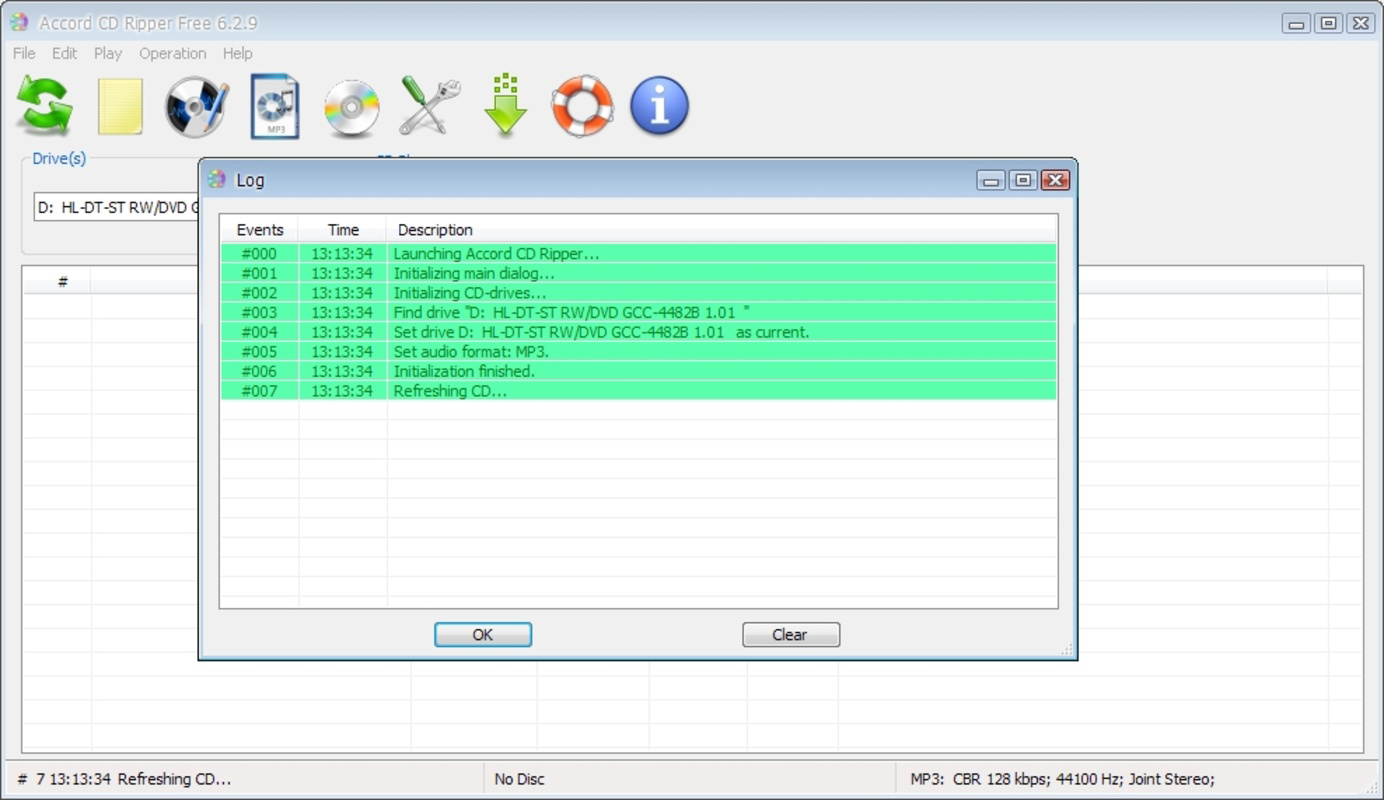This screenshot has height=800, width=1384.
Task: Click the green Refresh CD arrows icon
Action: click(x=44, y=106)
